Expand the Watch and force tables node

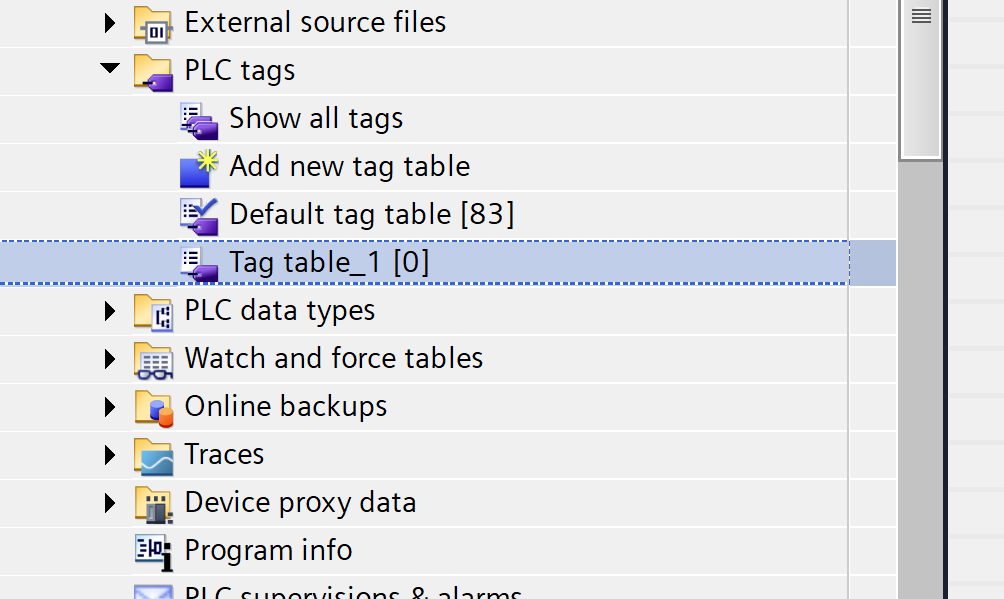click(110, 359)
